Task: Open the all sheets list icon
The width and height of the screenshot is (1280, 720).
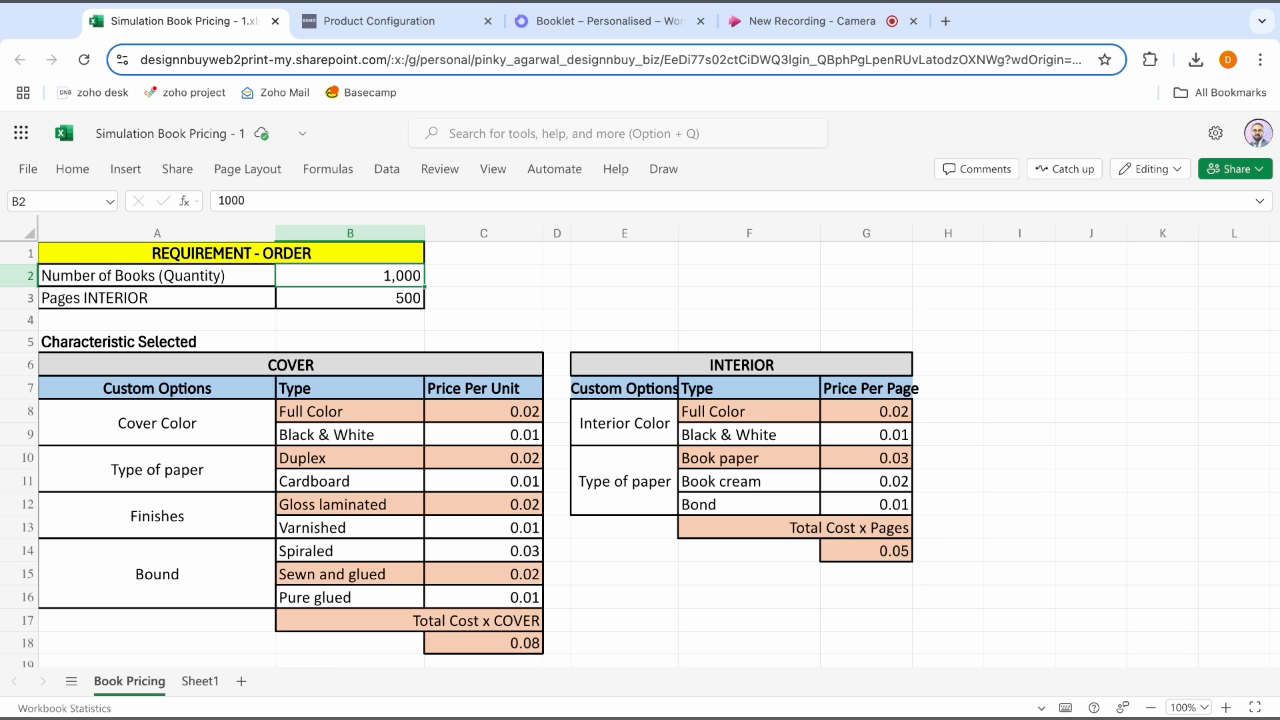Action: (x=71, y=681)
